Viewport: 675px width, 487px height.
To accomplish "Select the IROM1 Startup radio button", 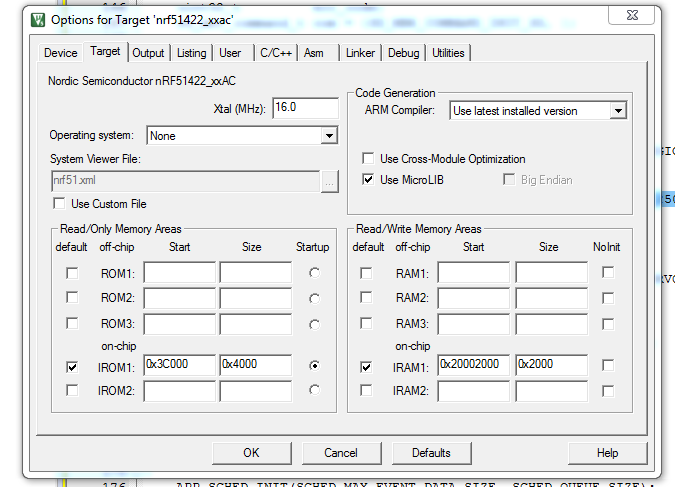I will (x=315, y=366).
